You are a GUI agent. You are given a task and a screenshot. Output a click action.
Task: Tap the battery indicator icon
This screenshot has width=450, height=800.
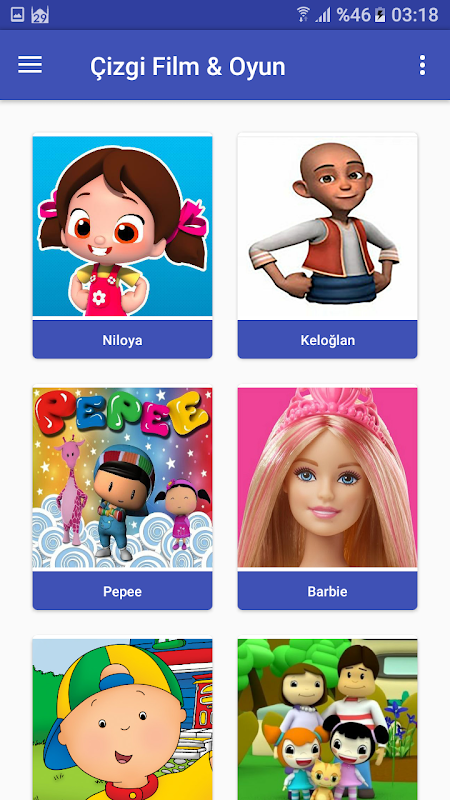click(x=380, y=15)
